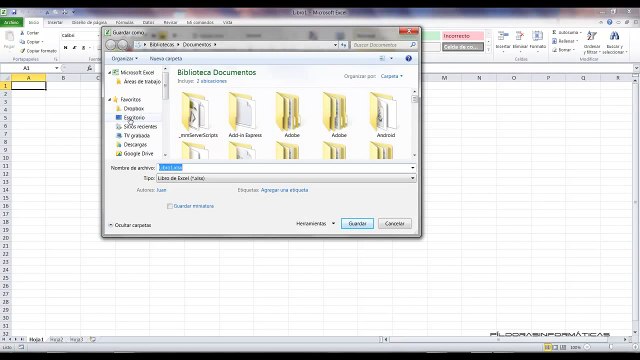Click 'Agregar una etiqueta' tags link

[284, 190]
